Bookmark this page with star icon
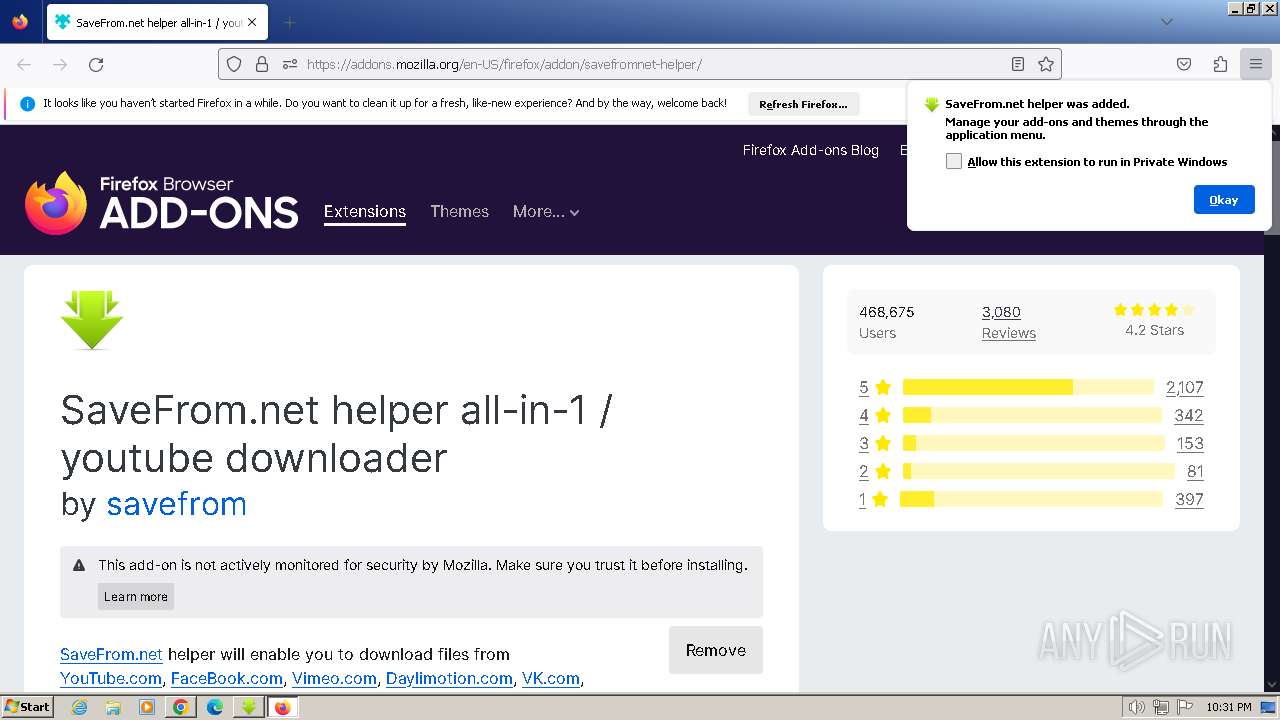The image size is (1280, 720). pyautogui.click(x=1046, y=64)
